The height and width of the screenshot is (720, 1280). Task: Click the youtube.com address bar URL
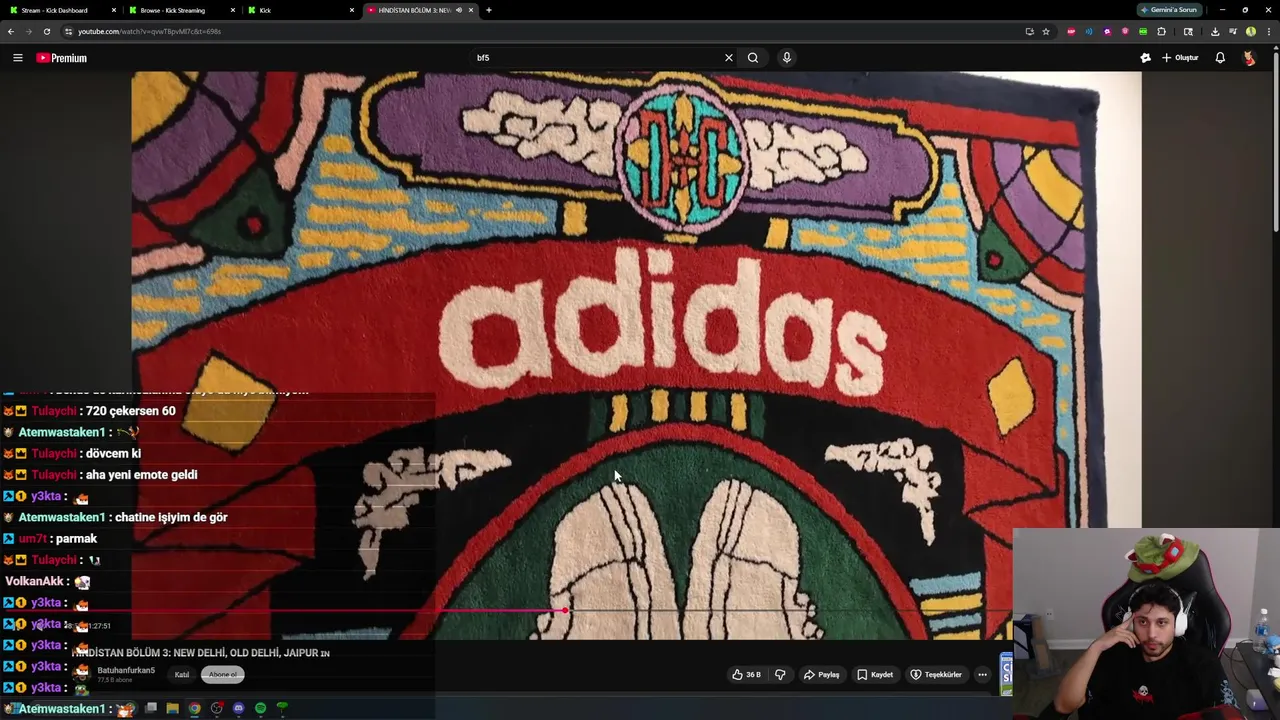150,31
